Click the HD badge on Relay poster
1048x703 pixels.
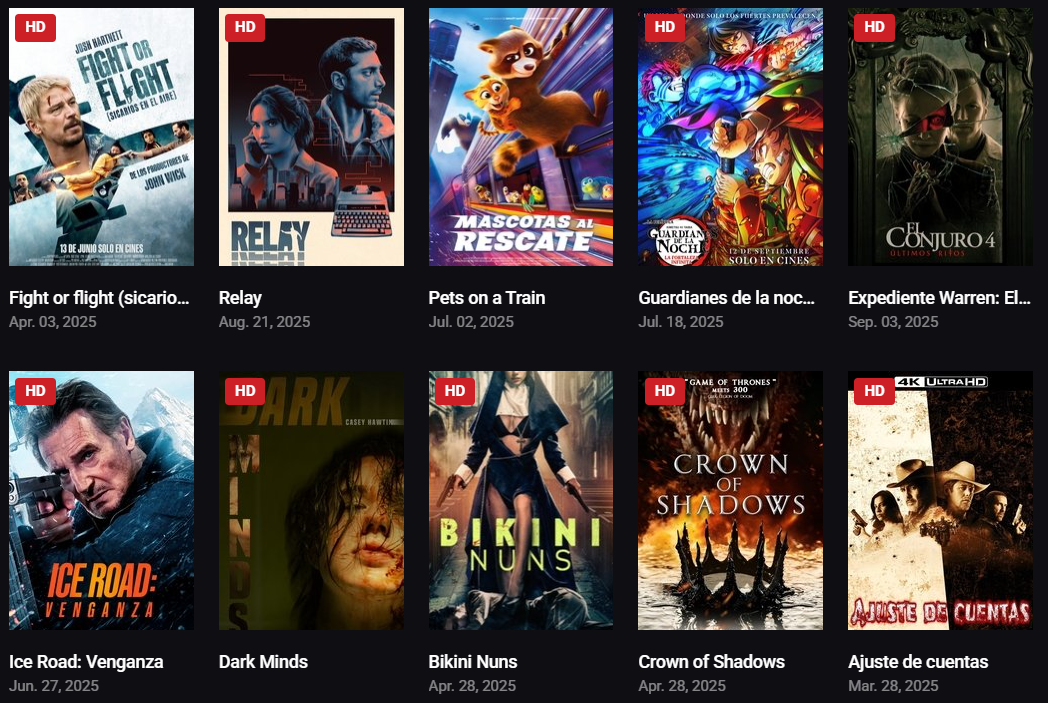pyautogui.click(x=245, y=27)
